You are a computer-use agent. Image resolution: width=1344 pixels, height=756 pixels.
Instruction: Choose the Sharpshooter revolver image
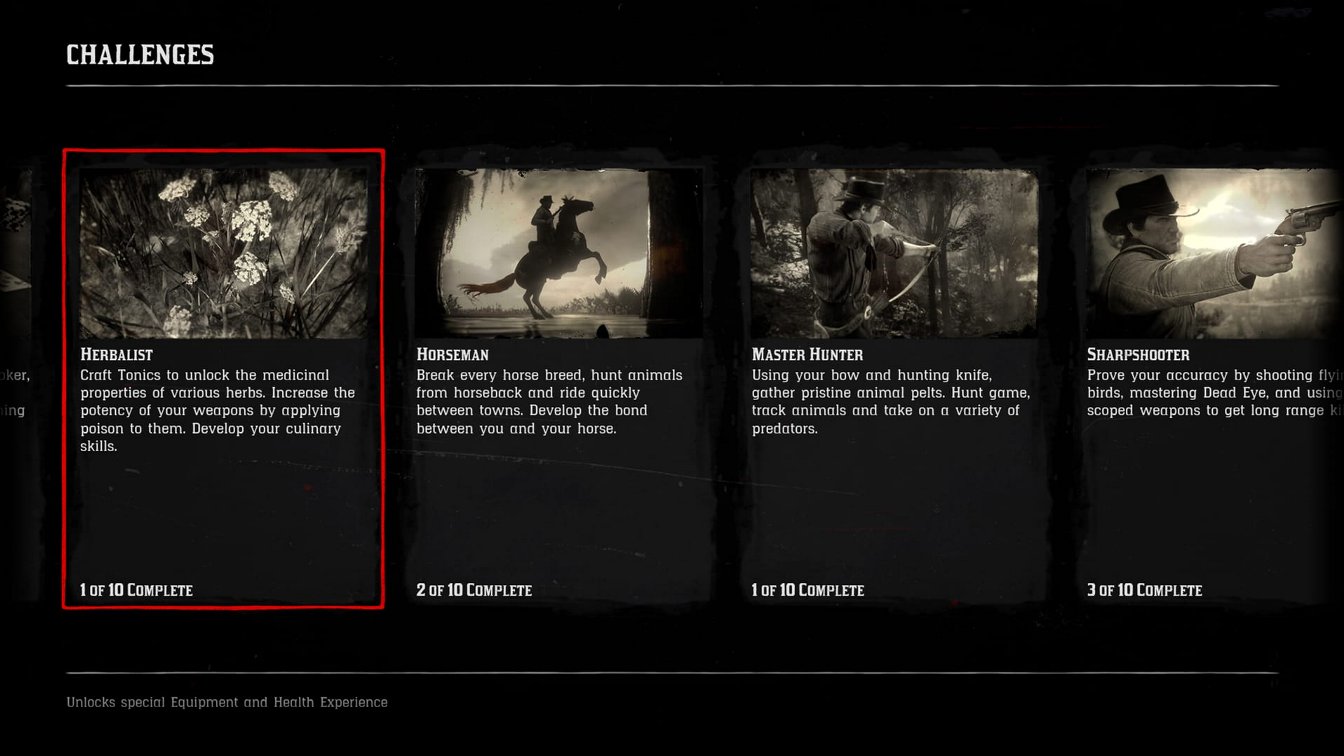coord(1215,253)
